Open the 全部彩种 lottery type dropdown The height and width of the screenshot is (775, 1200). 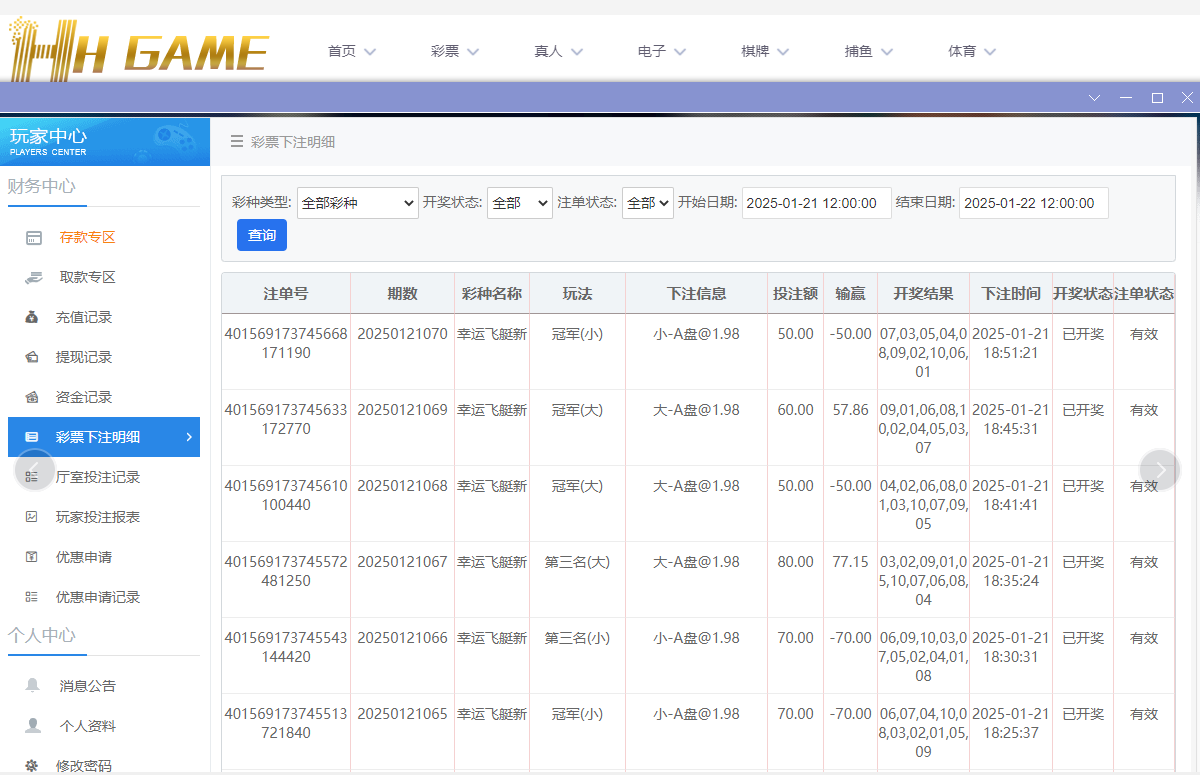point(357,202)
